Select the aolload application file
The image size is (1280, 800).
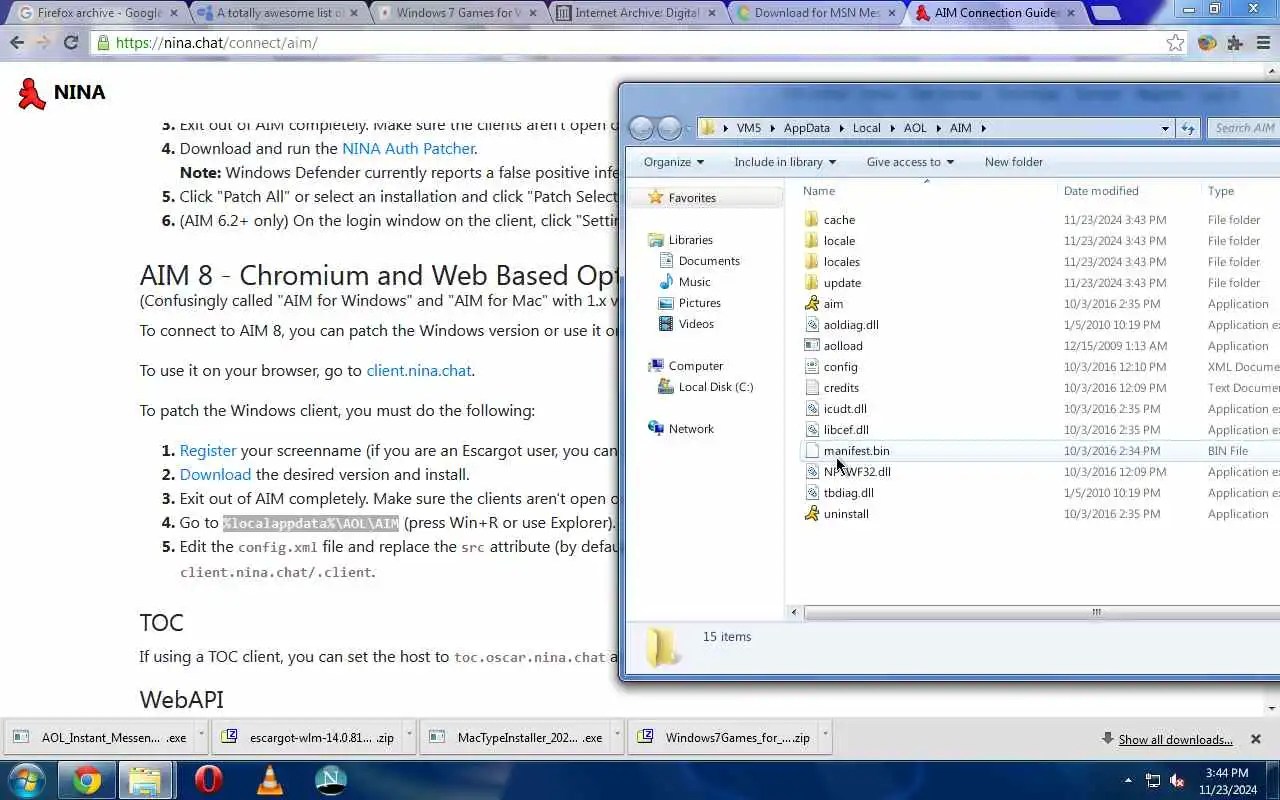pyautogui.click(x=843, y=346)
